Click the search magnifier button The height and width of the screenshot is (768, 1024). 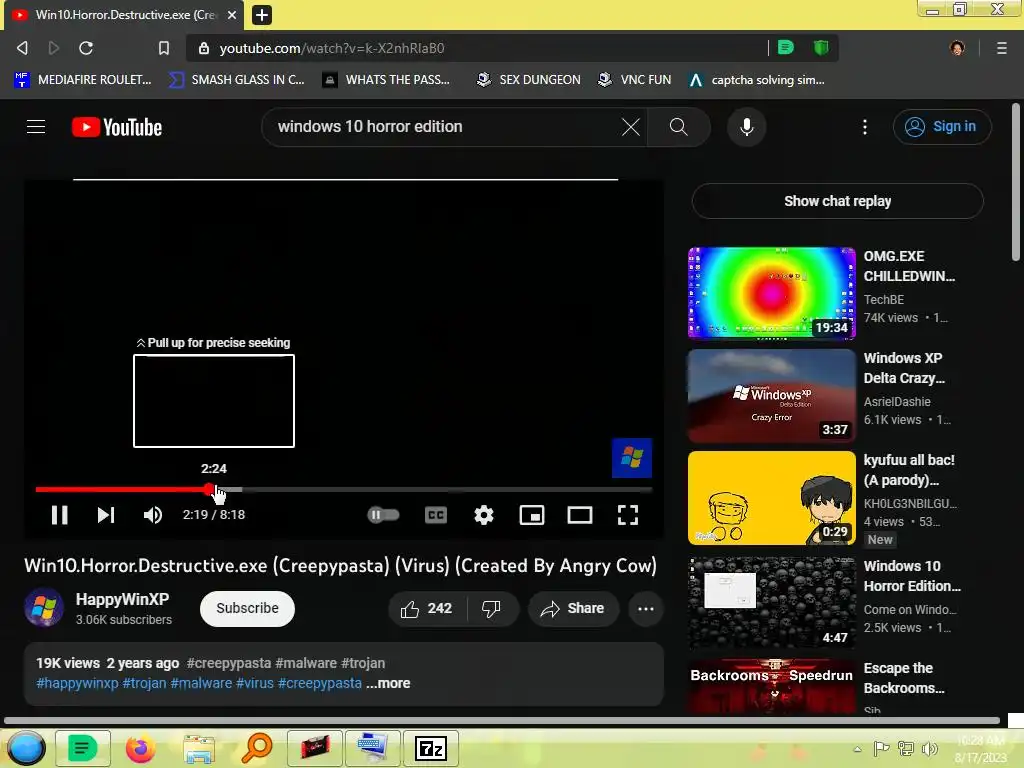679,127
